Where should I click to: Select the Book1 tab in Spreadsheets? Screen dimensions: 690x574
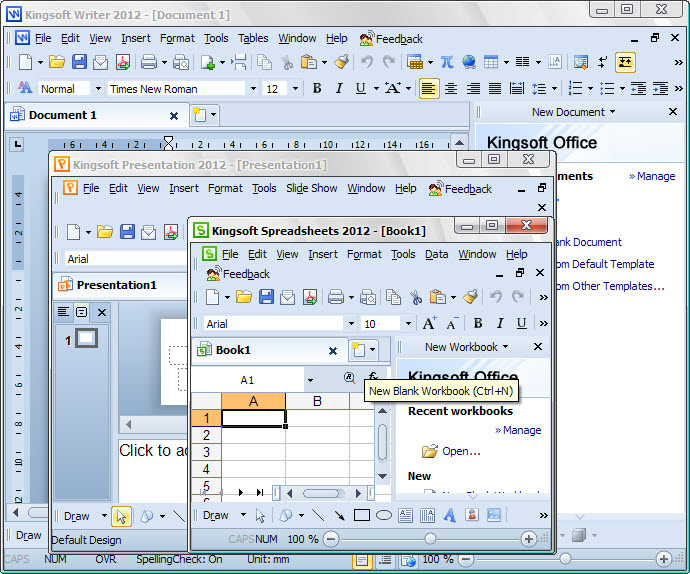[269, 350]
